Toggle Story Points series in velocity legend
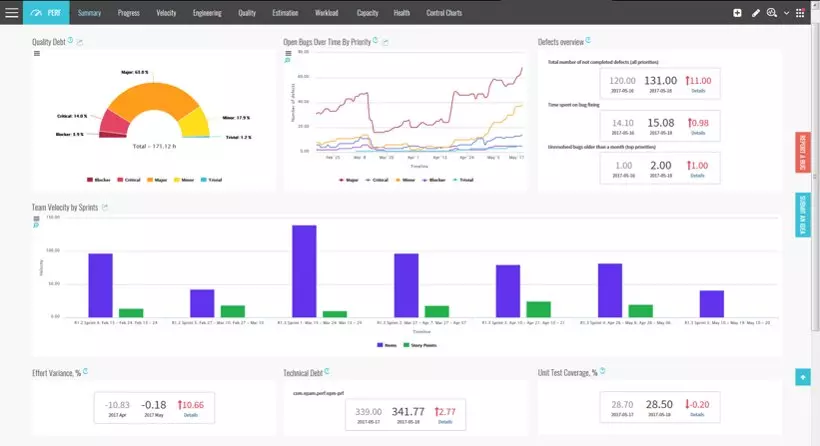Screen dimensions: 820x446 [x=420, y=345]
